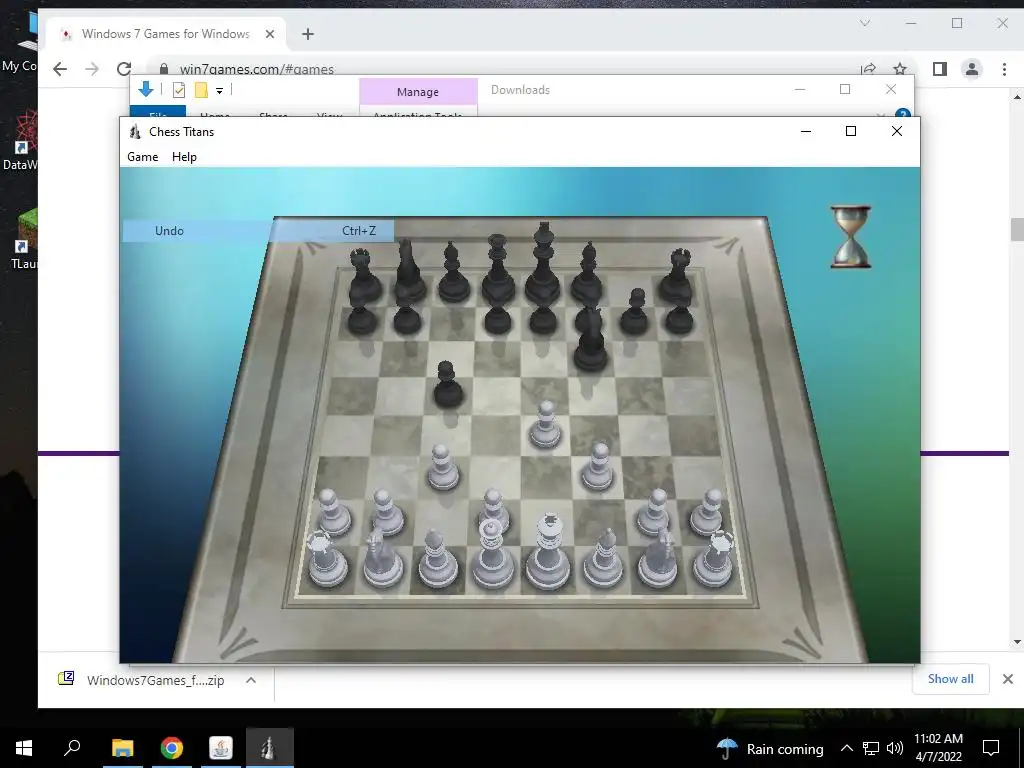Open the volume control
The width and height of the screenshot is (1024, 768).
tap(895, 748)
